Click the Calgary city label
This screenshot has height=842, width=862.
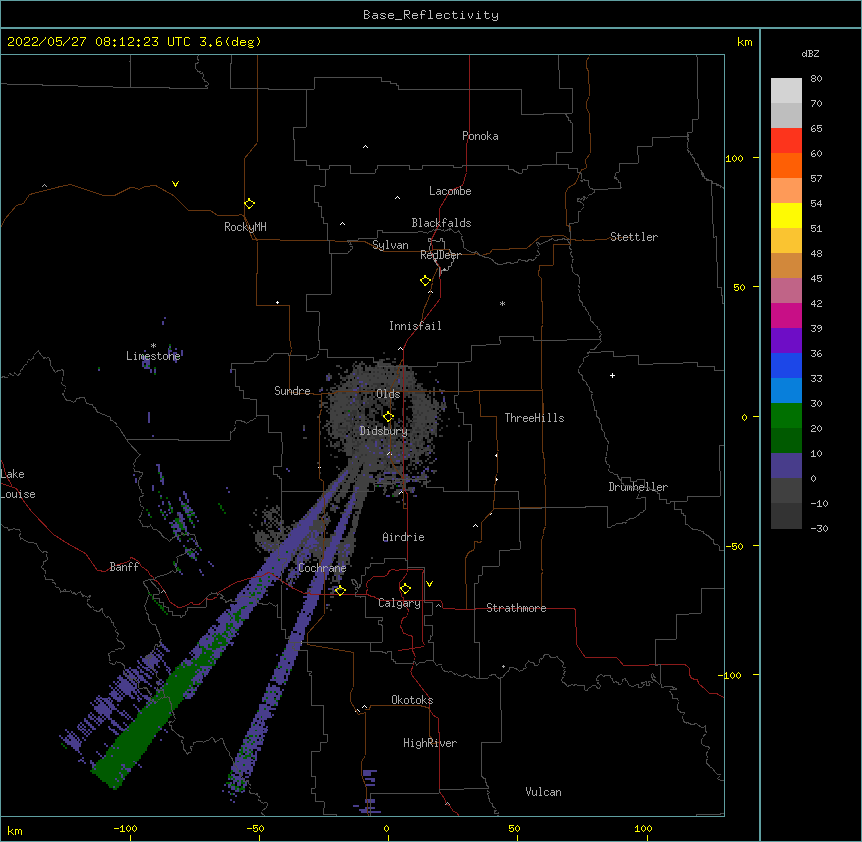(399, 603)
